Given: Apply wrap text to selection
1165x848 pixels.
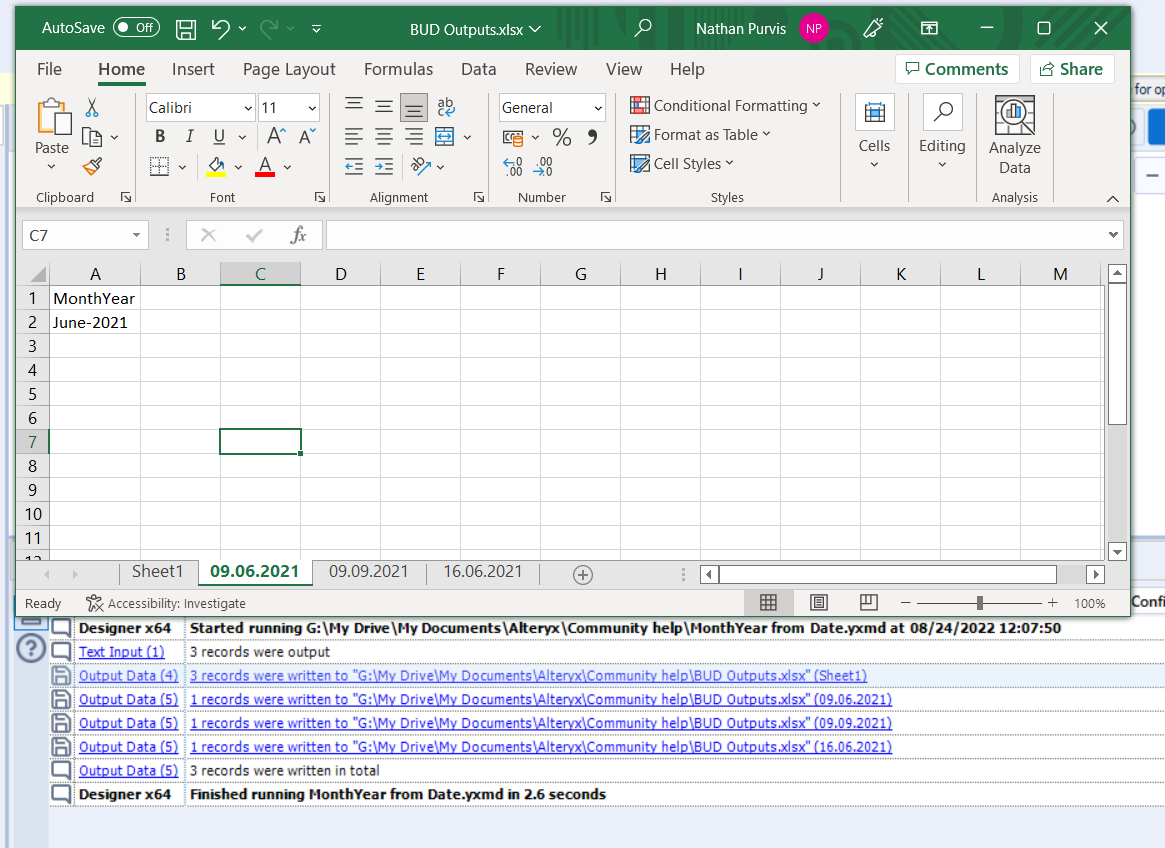Looking at the screenshot, I should (x=444, y=107).
